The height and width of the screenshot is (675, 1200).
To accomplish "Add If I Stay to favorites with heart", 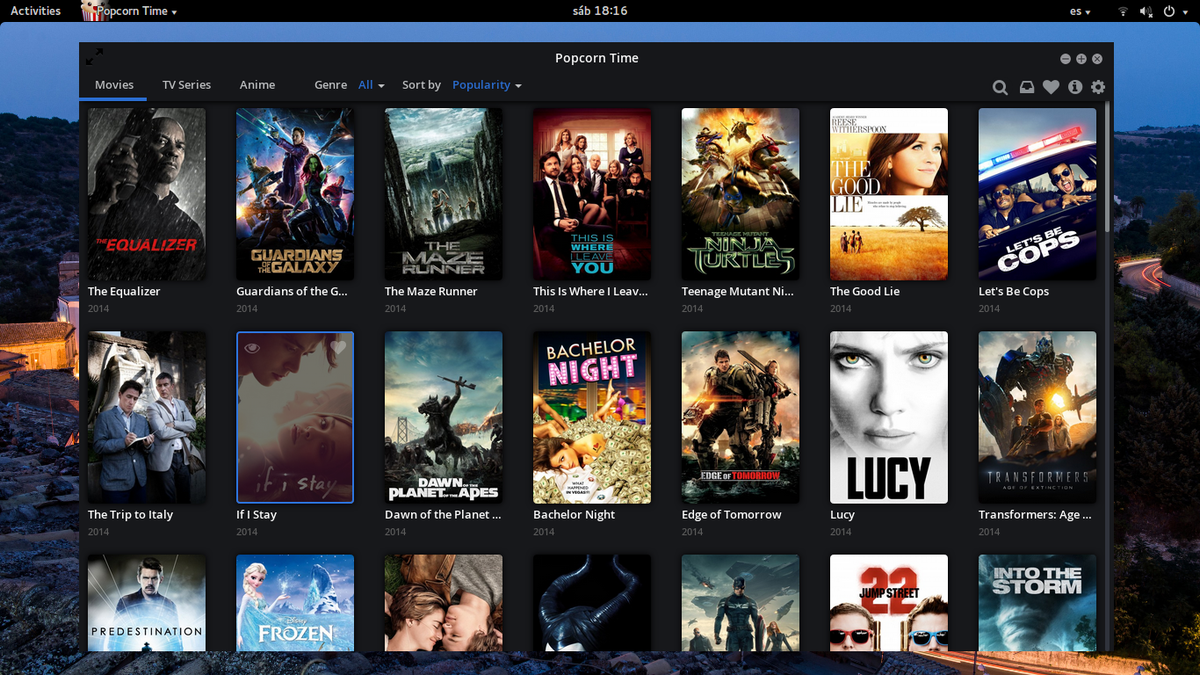I will [338, 347].
